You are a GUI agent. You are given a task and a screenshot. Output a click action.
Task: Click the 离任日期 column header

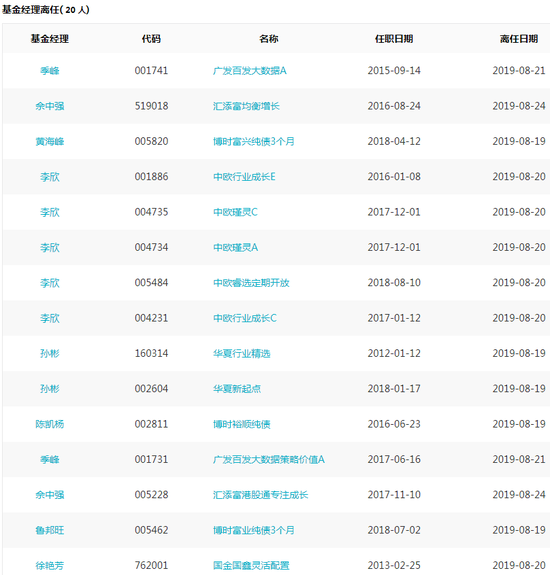coord(519,39)
